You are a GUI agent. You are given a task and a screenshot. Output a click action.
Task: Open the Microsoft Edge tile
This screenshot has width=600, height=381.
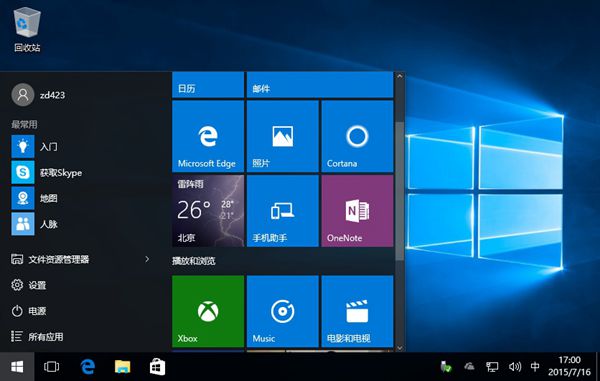tap(208, 136)
